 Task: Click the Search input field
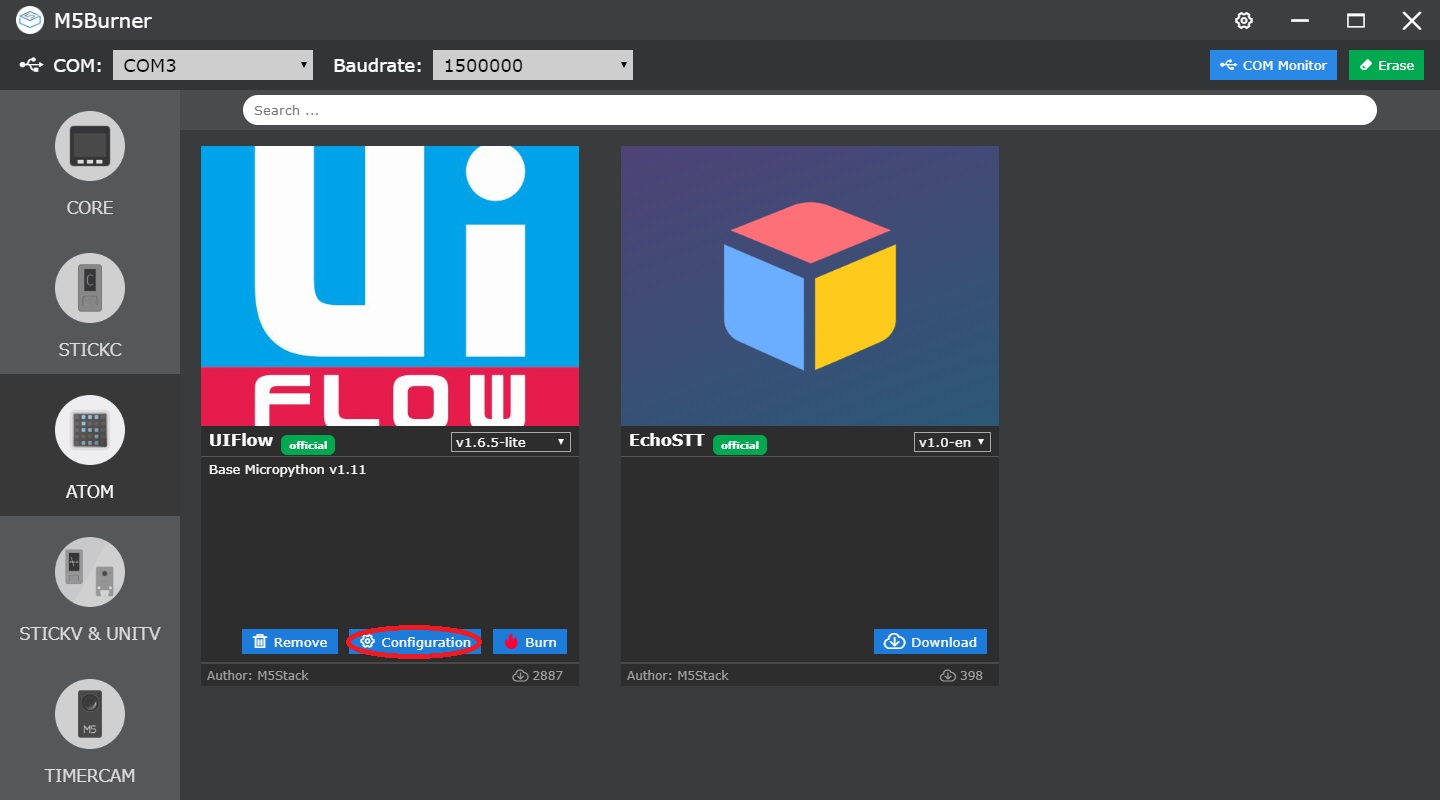810,109
